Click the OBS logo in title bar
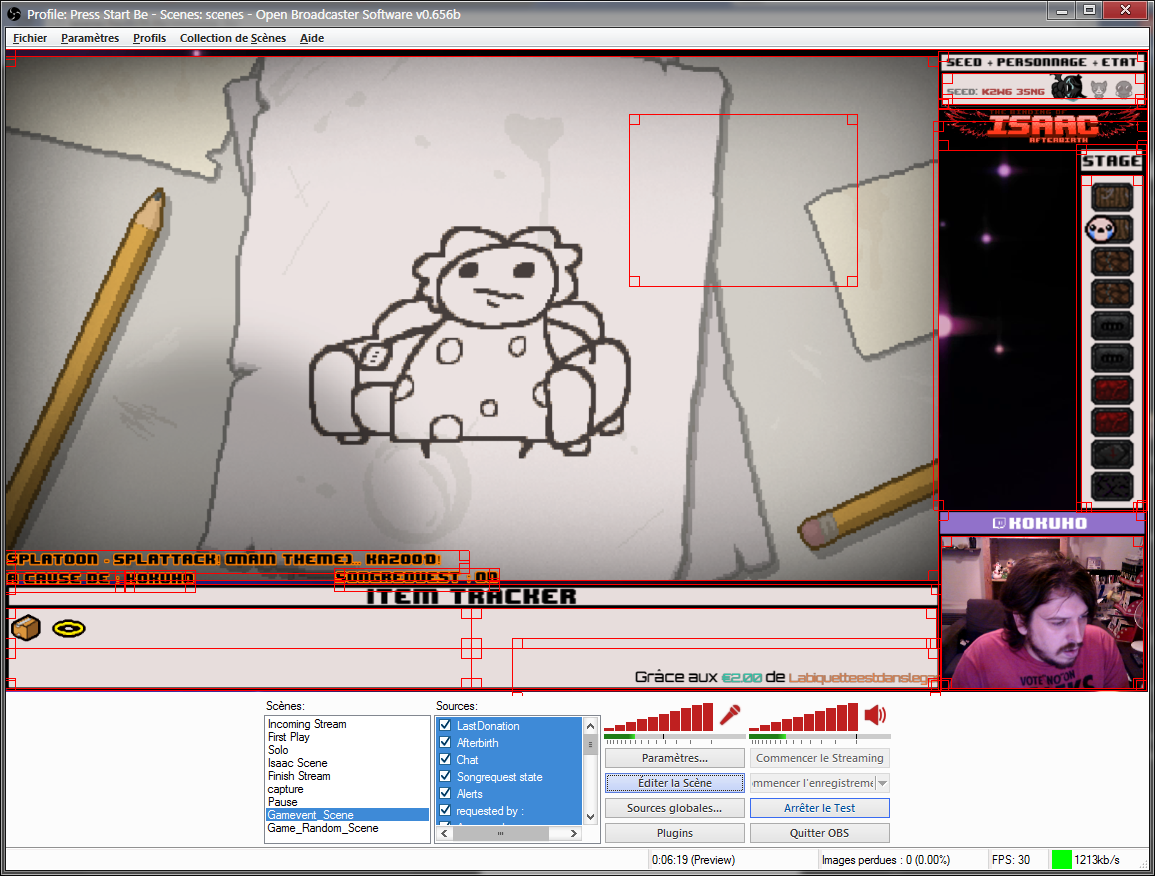The image size is (1155, 876). (x=13, y=13)
